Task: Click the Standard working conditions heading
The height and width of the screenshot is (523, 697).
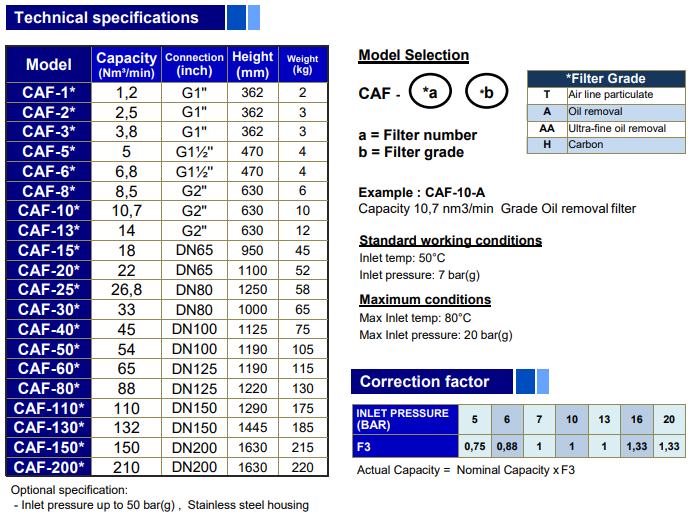Action: (450, 240)
